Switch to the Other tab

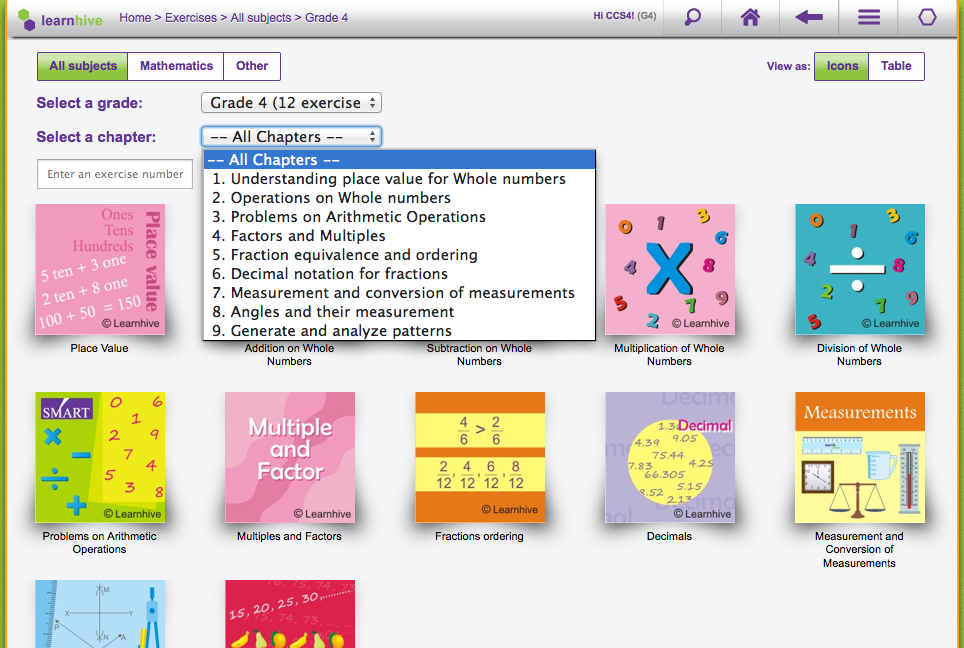point(252,66)
